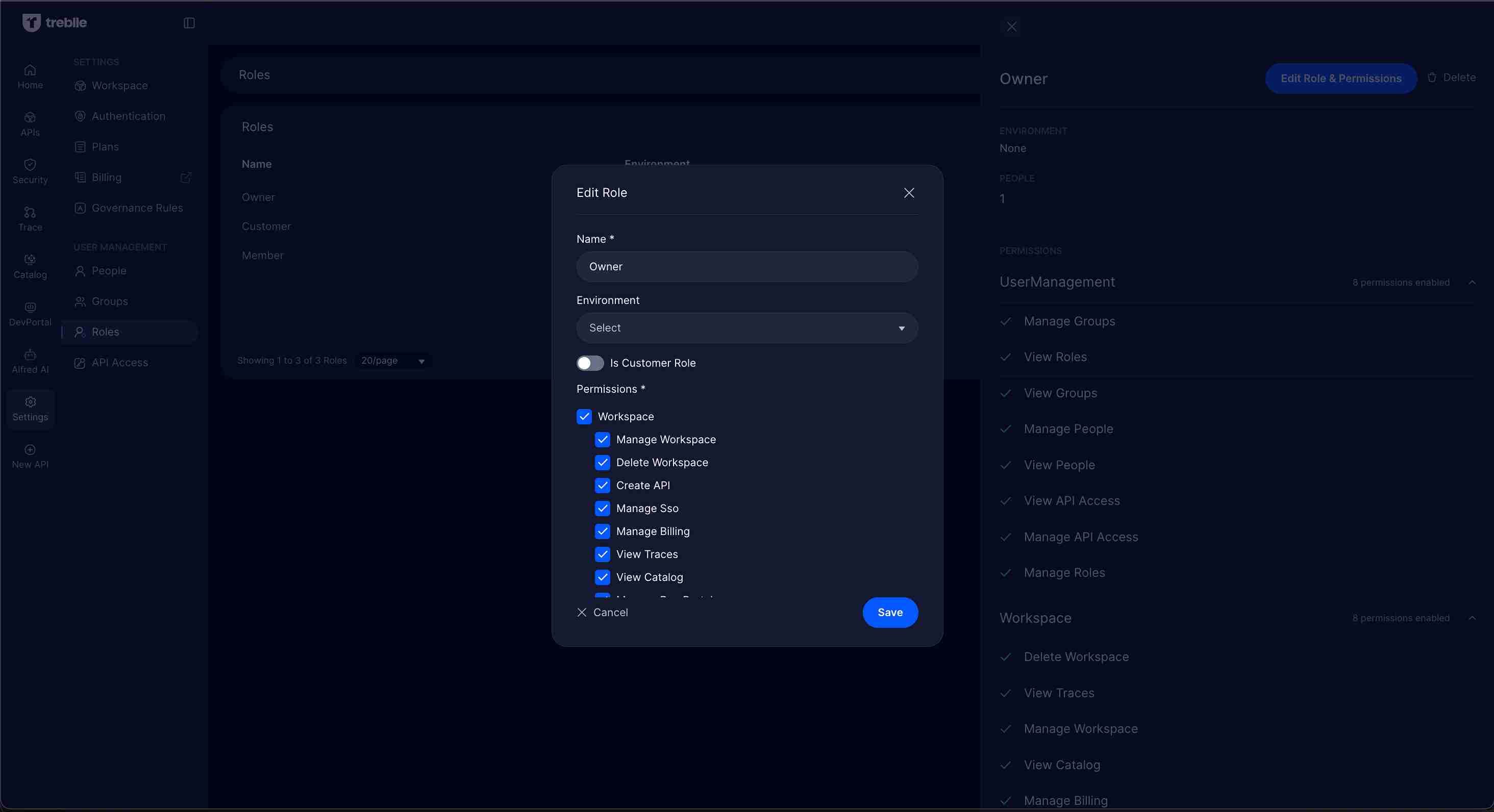
Task: Open the Environment Select dropdown
Action: (746, 328)
